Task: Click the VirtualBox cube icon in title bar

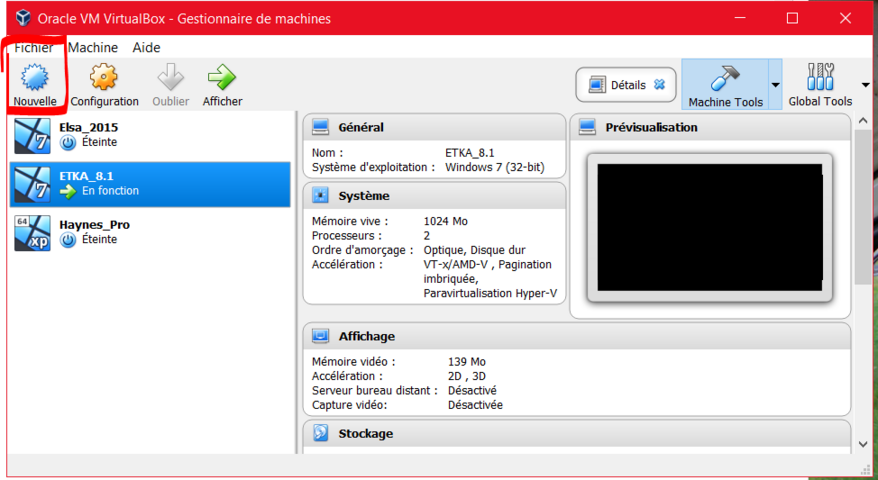Action: click(x=23, y=18)
